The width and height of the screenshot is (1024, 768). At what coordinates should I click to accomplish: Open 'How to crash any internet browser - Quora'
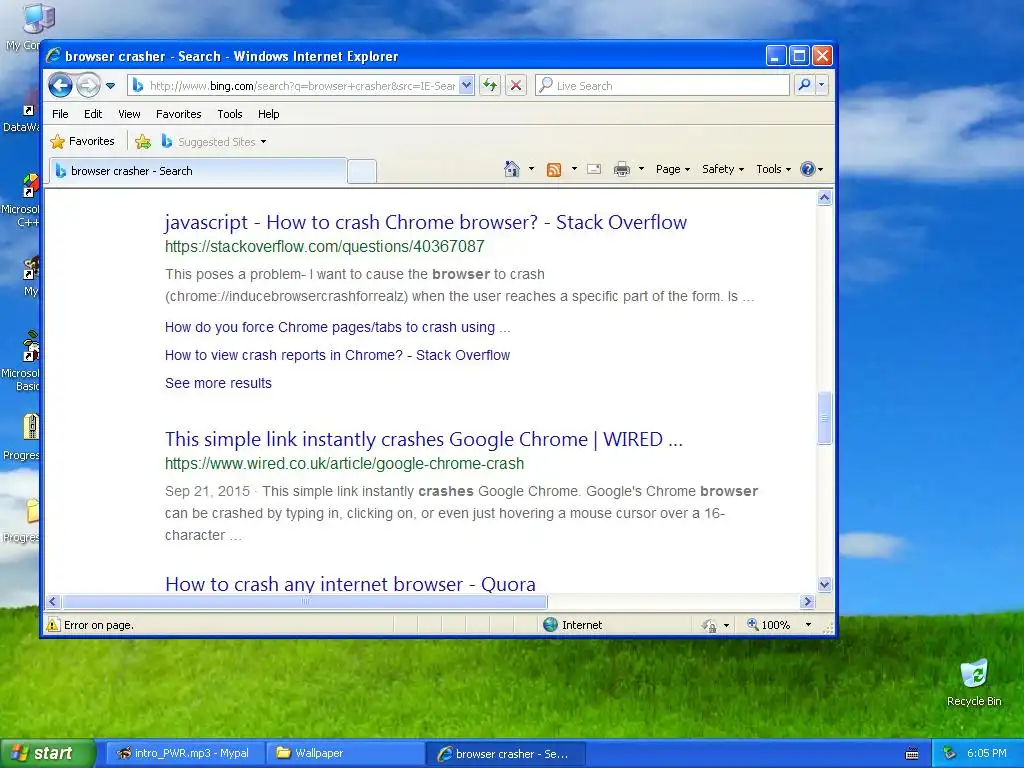(x=350, y=583)
